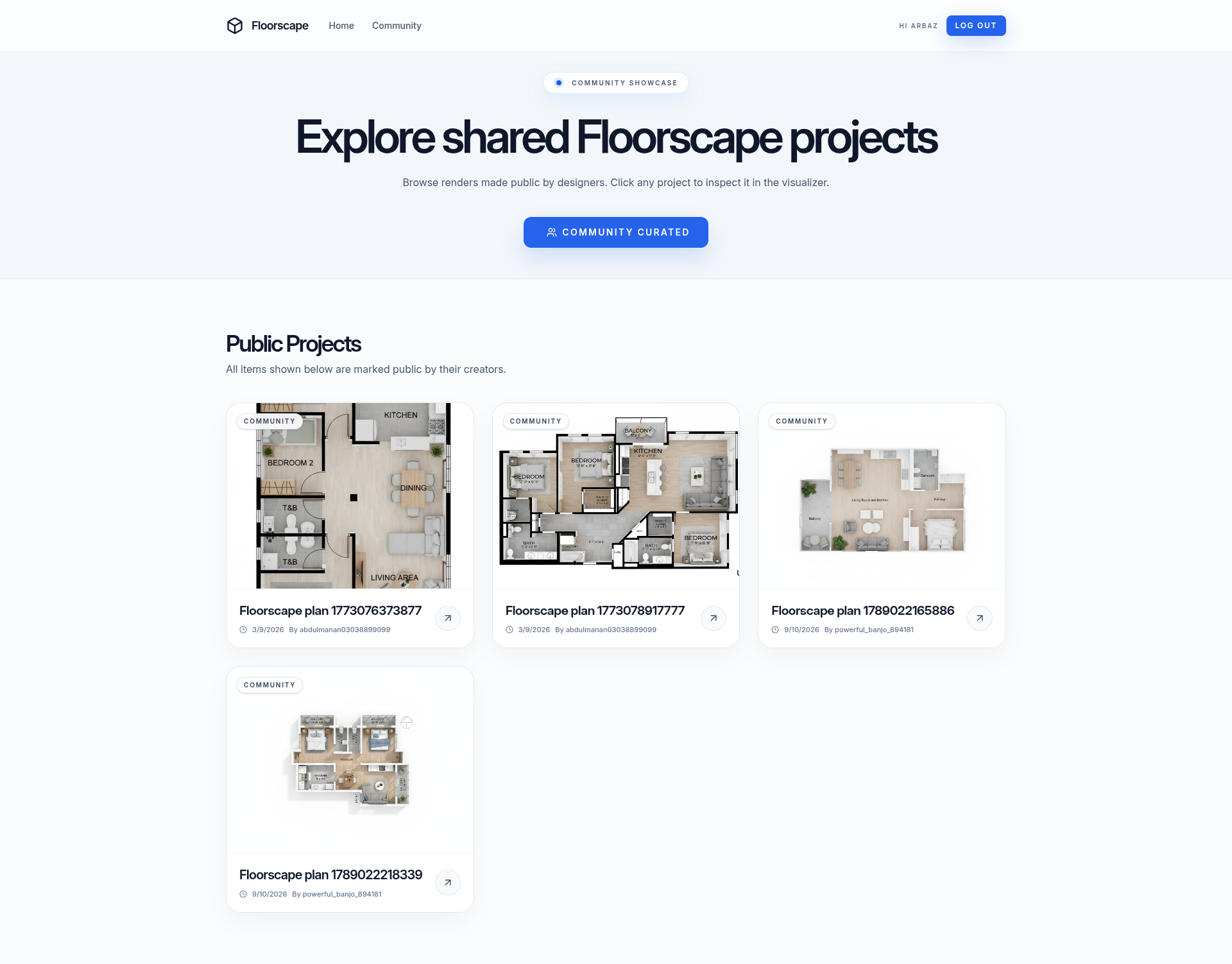The height and width of the screenshot is (964, 1232).
Task: Click Community tag on plan 1789022218339 card
Action: 269,685
